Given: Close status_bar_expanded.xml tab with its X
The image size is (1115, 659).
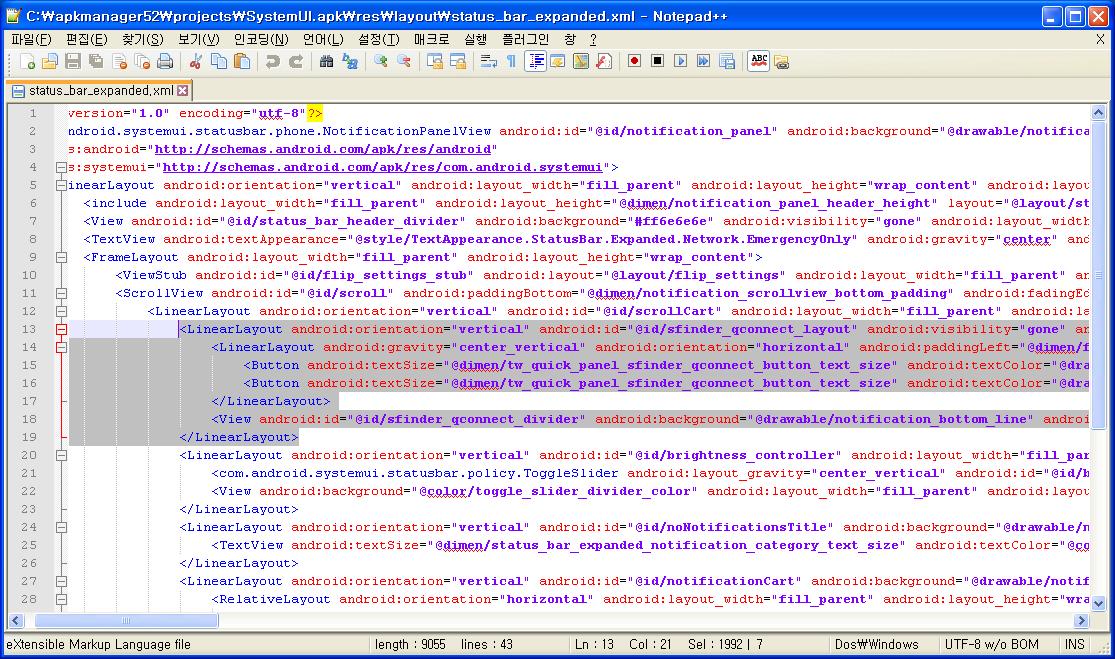Looking at the screenshot, I should coord(183,90).
